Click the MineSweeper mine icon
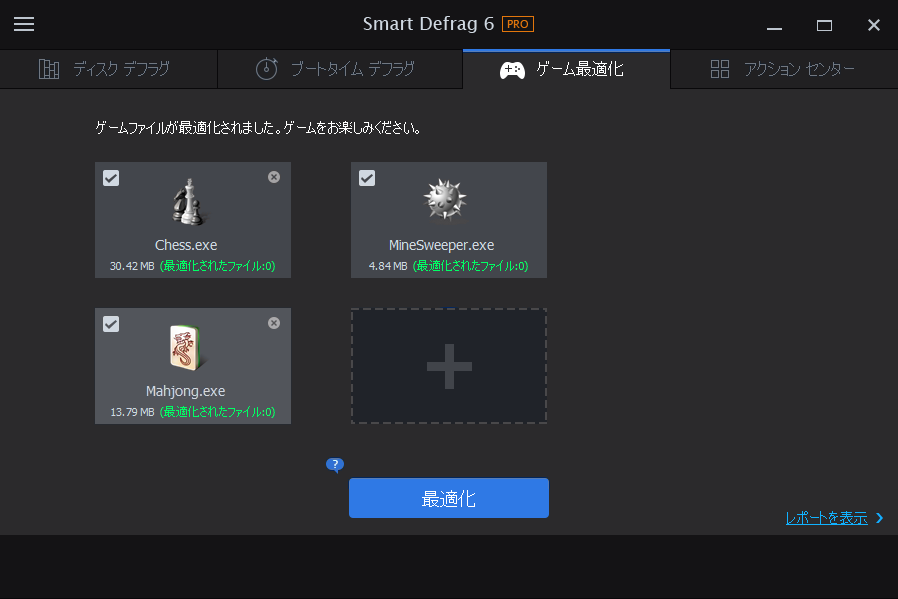This screenshot has width=898, height=599. (x=445, y=200)
